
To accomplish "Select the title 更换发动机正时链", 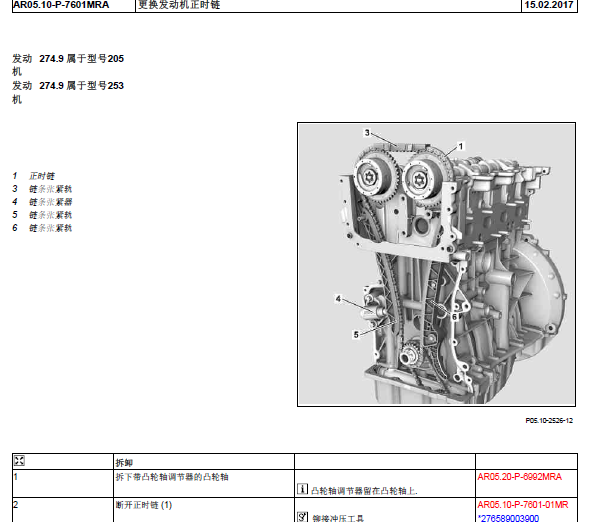I will [x=179, y=5].
